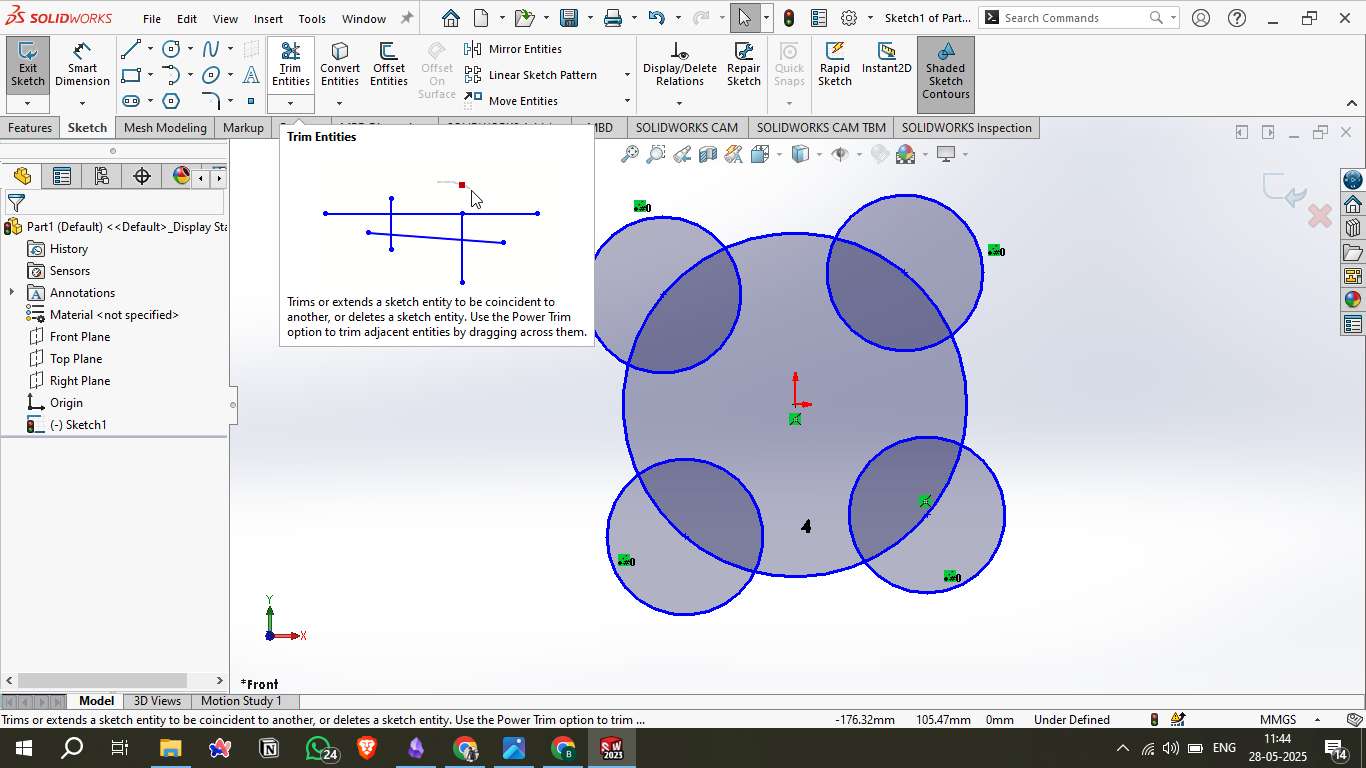The height and width of the screenshot is (768, 1366).
Task: Click the Offset Entities tool
Action: coord(389,65)
